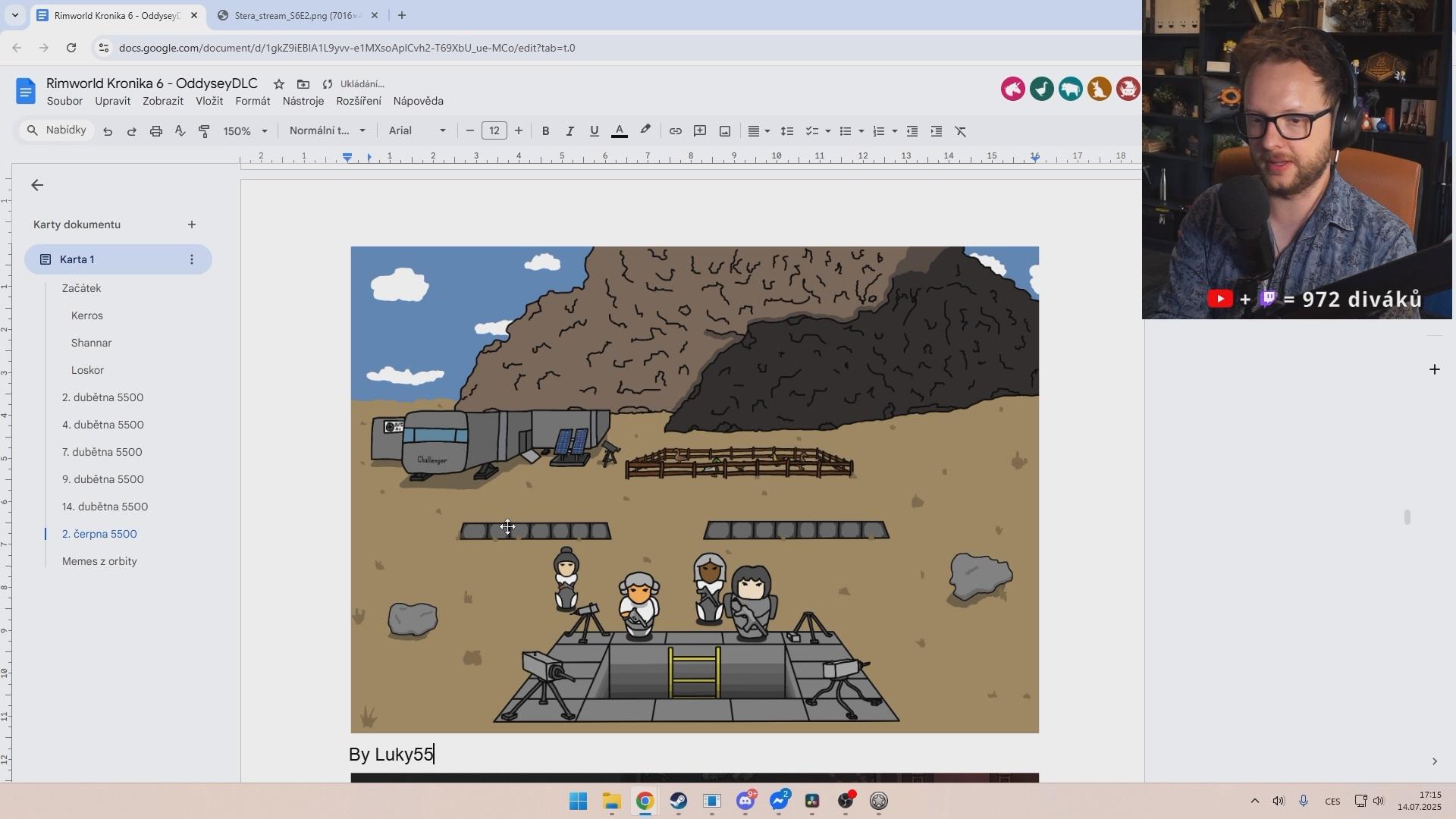The width and height of the screenshot is (1456, 819).
Task: Increase font size with plus
Action: click(519, 131)
